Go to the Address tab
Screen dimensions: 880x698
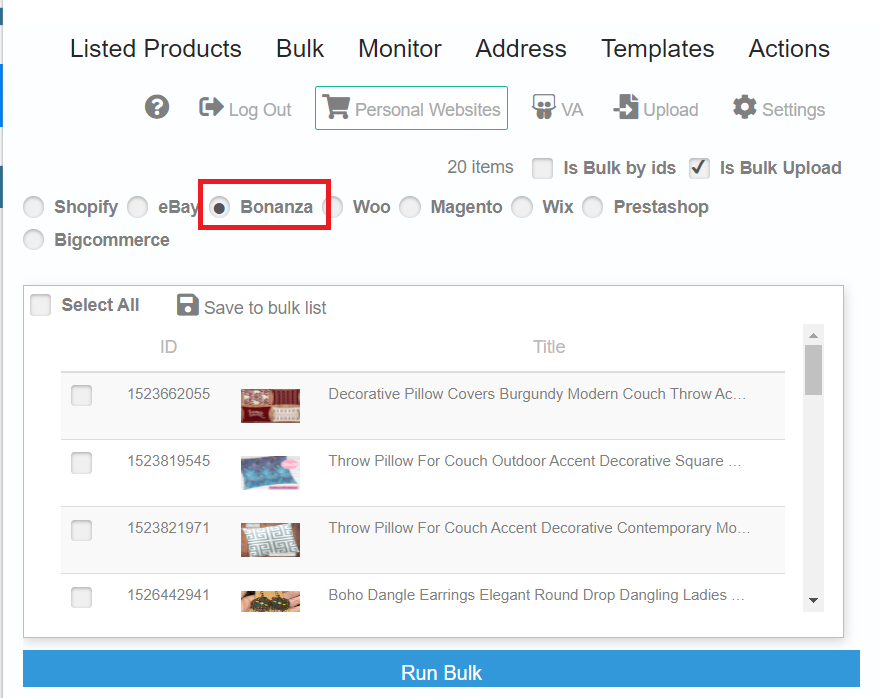(521, 48)
